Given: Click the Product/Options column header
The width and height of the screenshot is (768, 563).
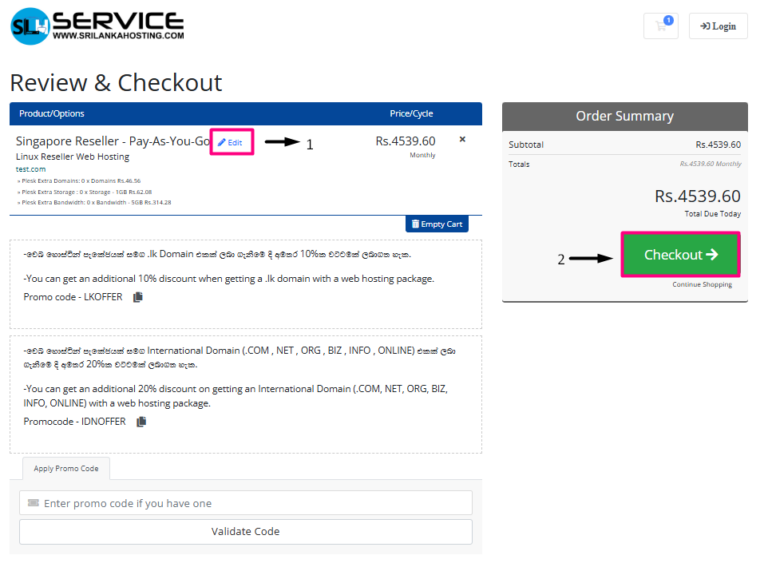Looking at the screenshot, I should [x=52, y=114].
